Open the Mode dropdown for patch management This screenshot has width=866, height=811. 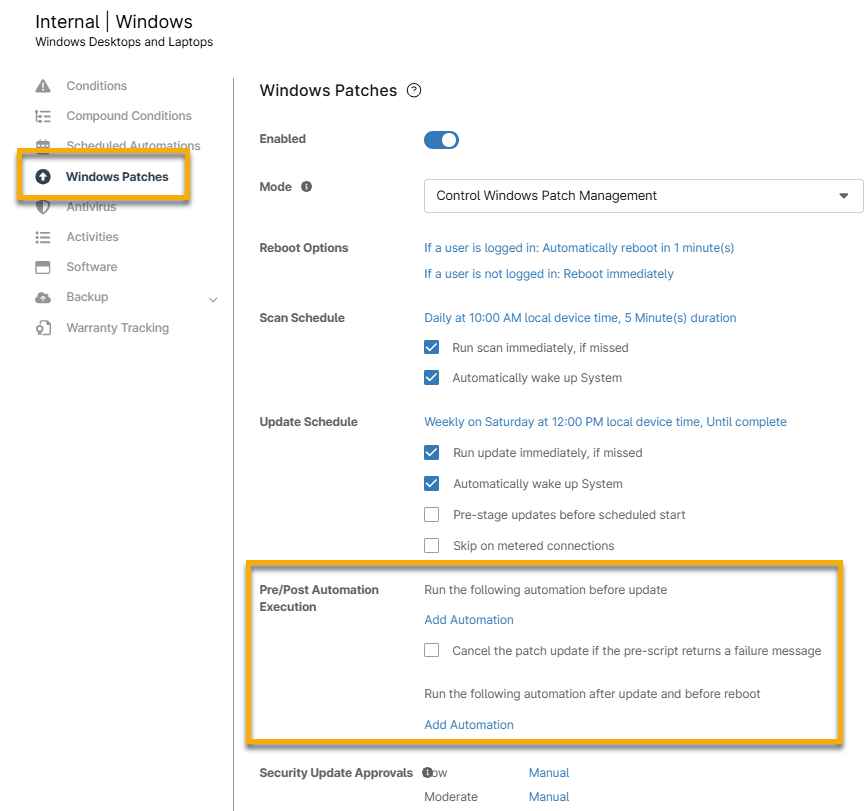(643, 196)
